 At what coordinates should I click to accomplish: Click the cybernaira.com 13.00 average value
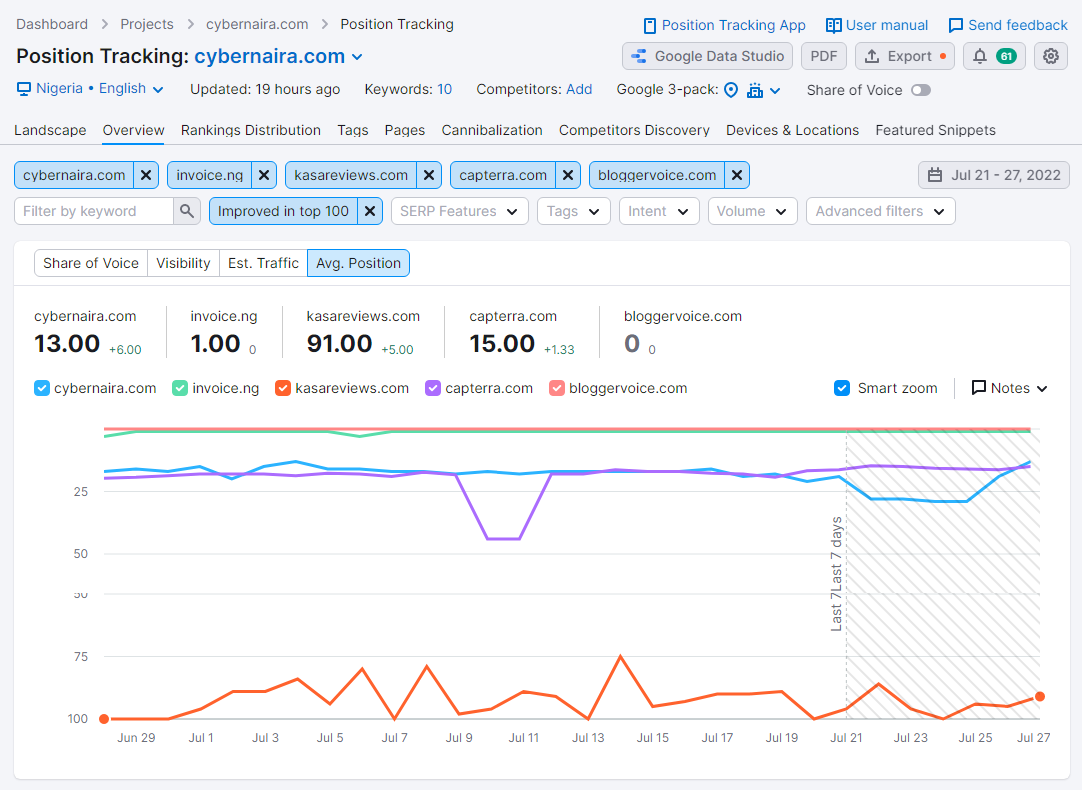click(67, 343)
